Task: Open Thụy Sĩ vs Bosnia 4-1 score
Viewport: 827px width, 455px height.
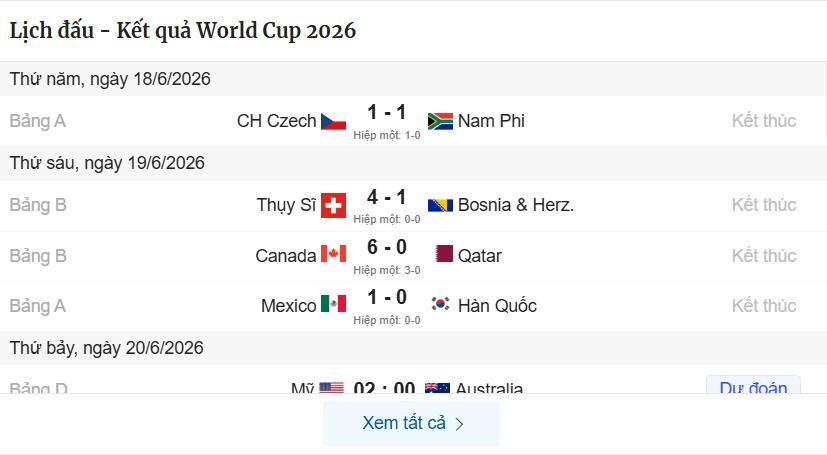Action: point(387,197)
